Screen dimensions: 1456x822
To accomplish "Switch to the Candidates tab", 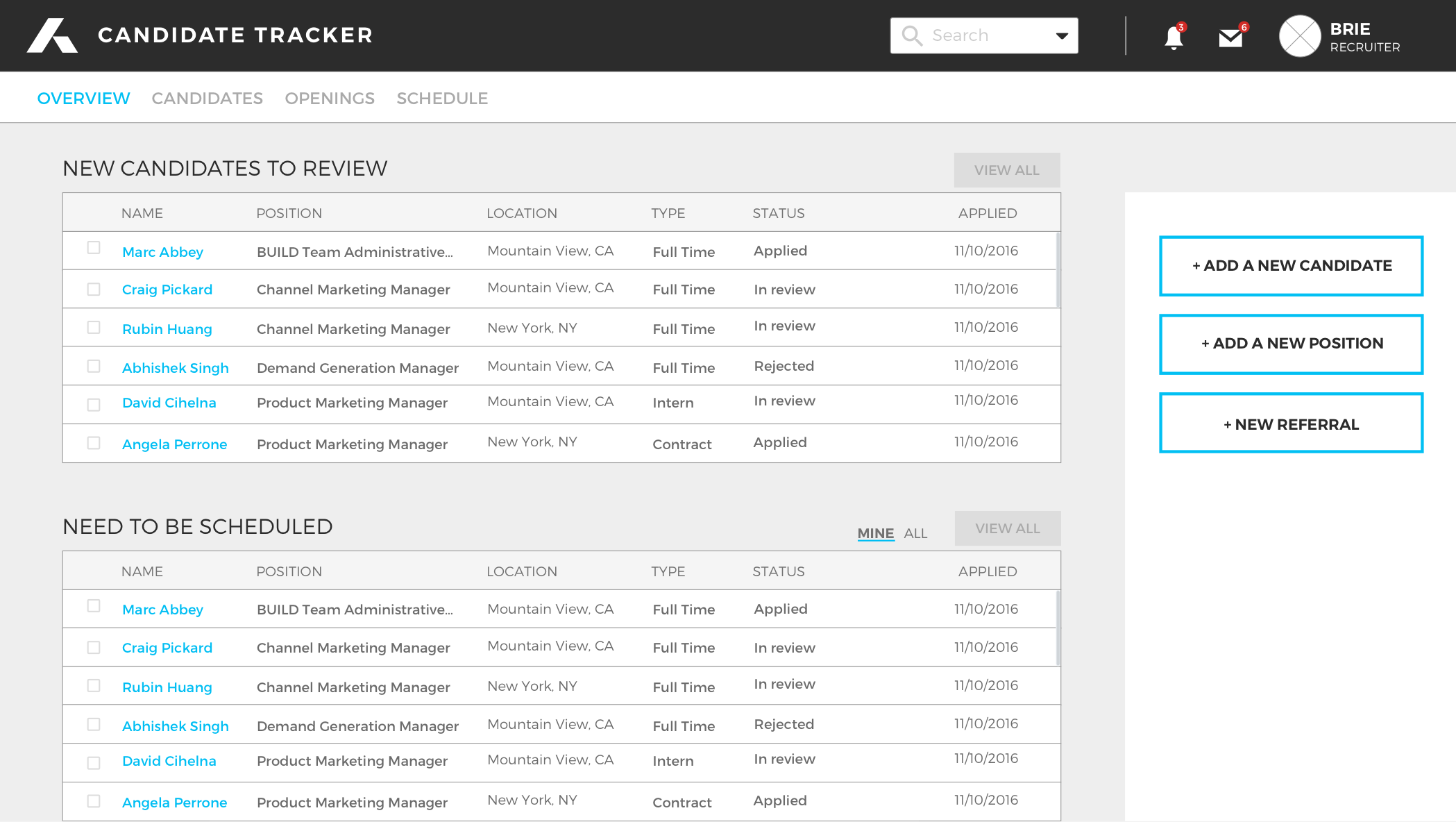I will coord(207,99).
